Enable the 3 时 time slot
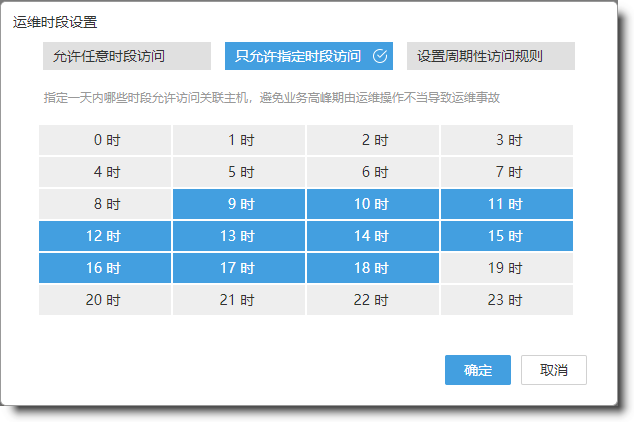The height and width of the screenshot is (422, 634). pyautogui.click(x=508, y=140)
